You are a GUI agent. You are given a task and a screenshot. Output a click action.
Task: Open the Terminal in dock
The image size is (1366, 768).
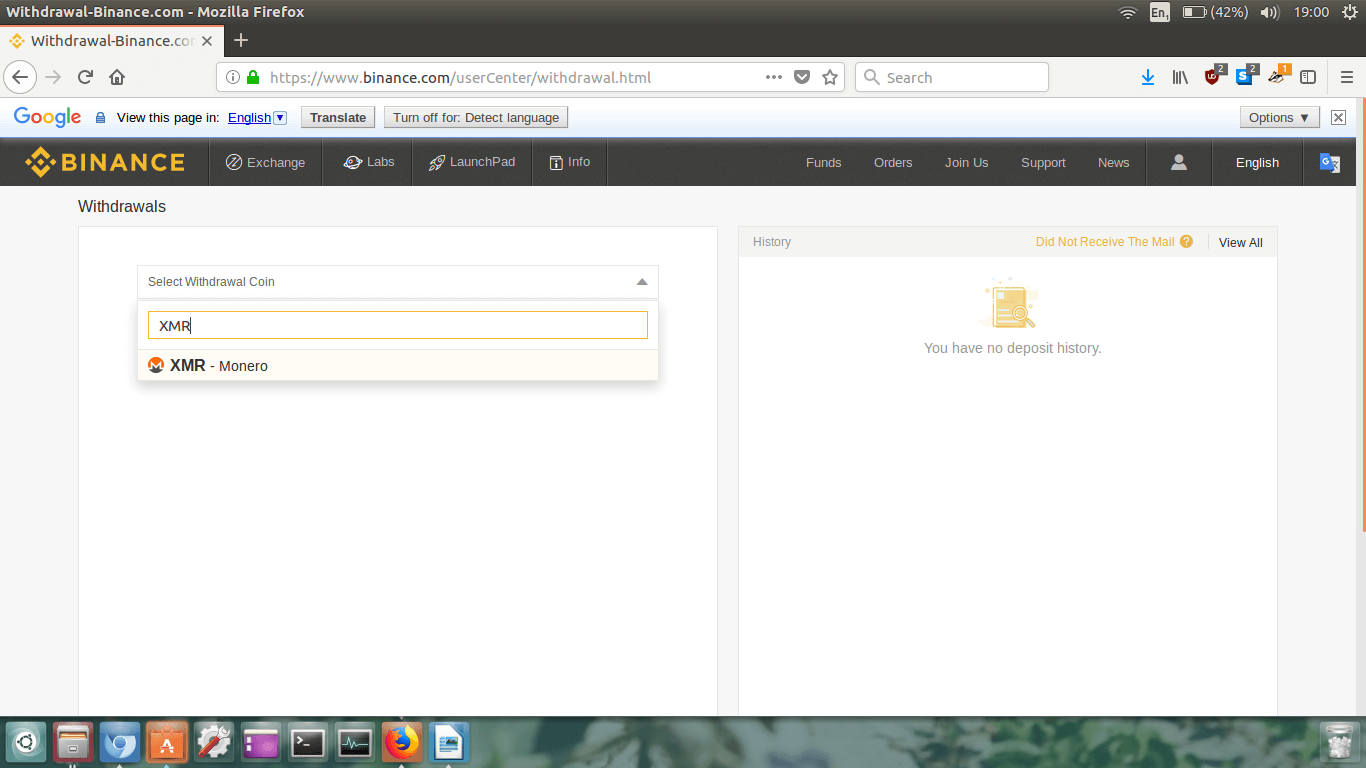tap(308, 743)
